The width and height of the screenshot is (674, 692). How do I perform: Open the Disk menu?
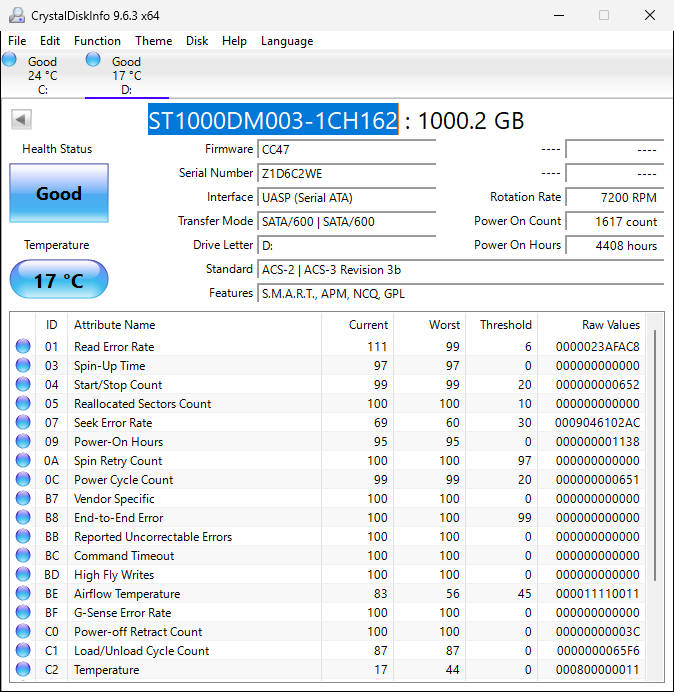pos(197,41)
